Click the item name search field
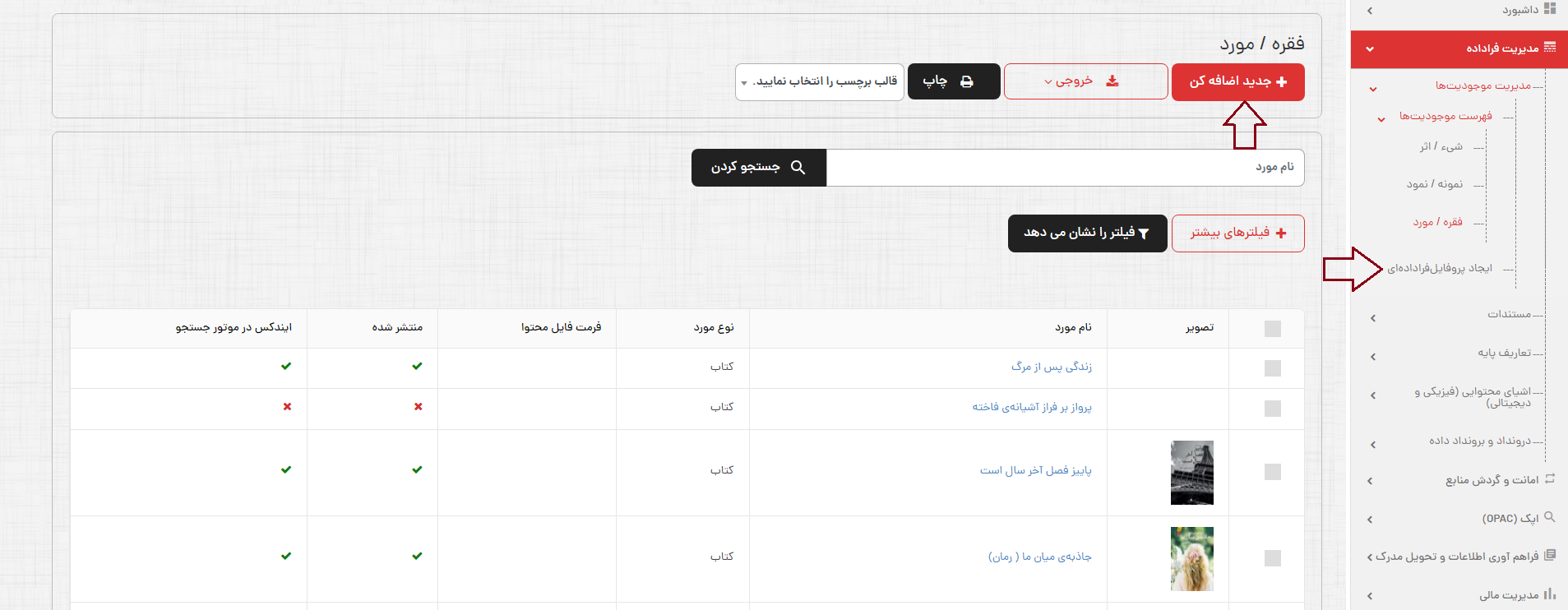The width and height of the screenshot is (1568, 610). click(1065, 168)
